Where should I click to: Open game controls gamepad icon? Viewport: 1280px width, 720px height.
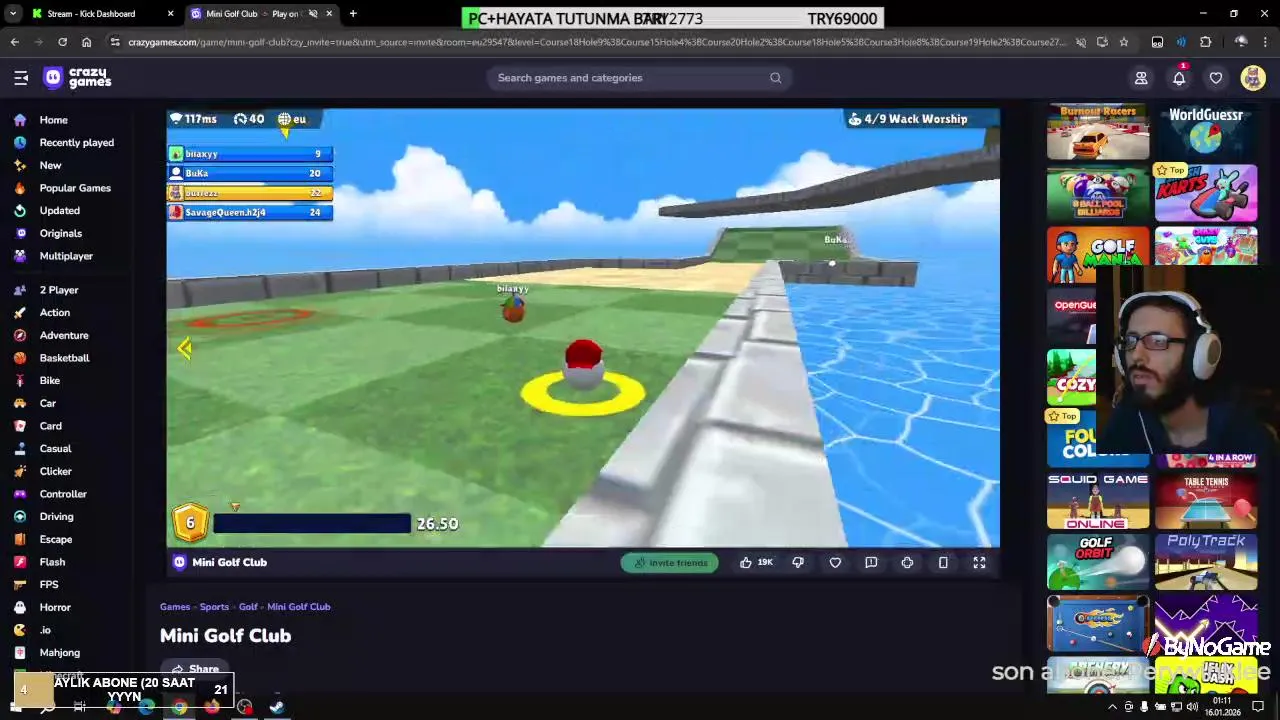coord(907,562)
